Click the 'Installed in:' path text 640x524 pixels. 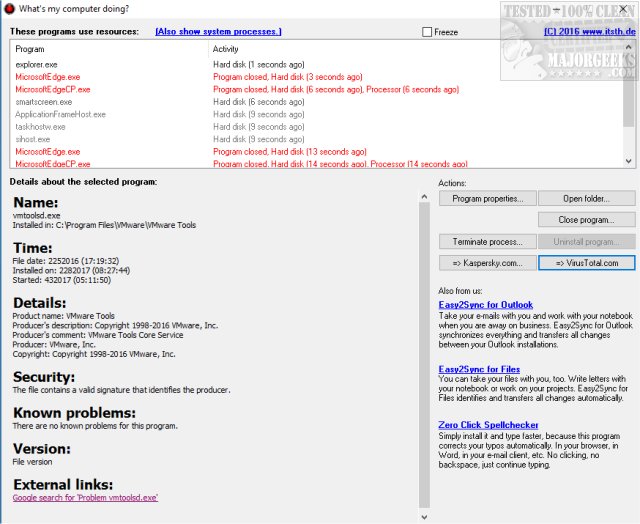(x=104, y=225)
